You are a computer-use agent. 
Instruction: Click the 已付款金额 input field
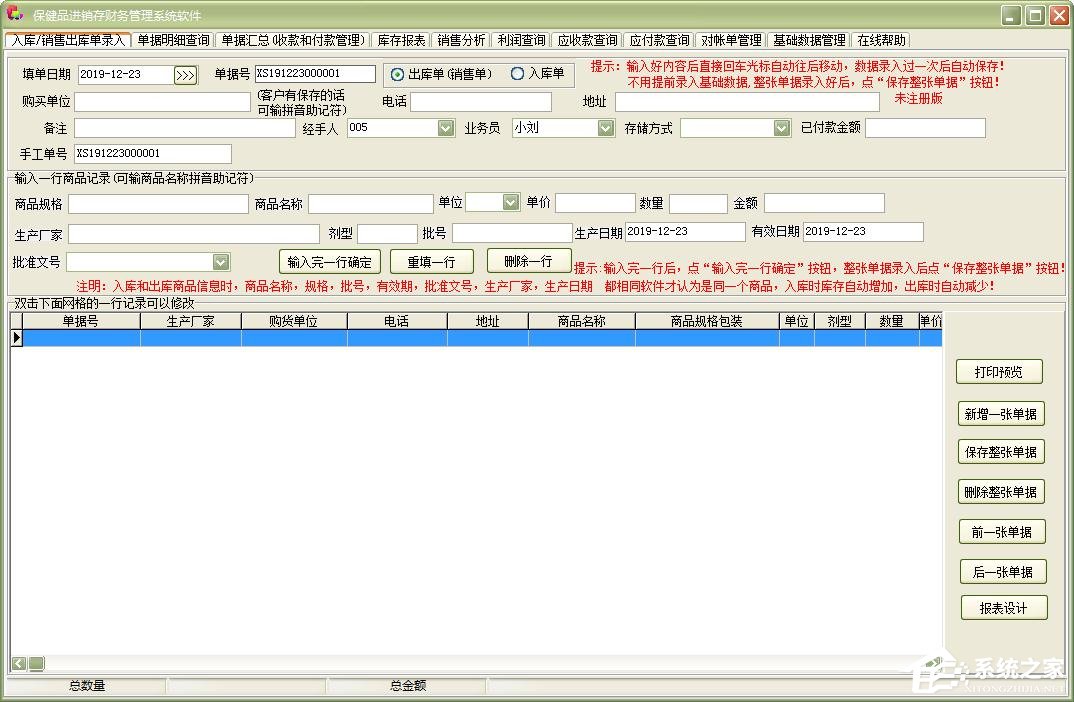(x=925, y=128)
